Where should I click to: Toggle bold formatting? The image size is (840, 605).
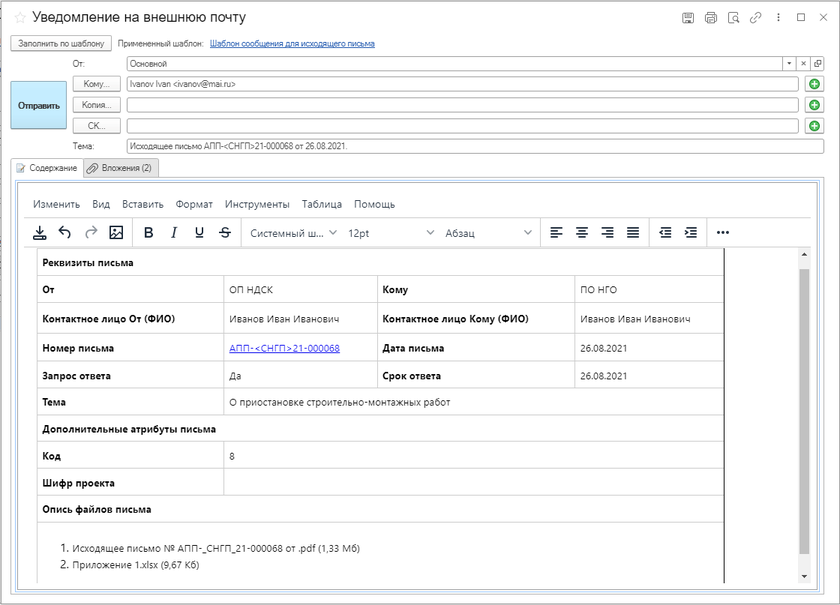pos(149,233)
